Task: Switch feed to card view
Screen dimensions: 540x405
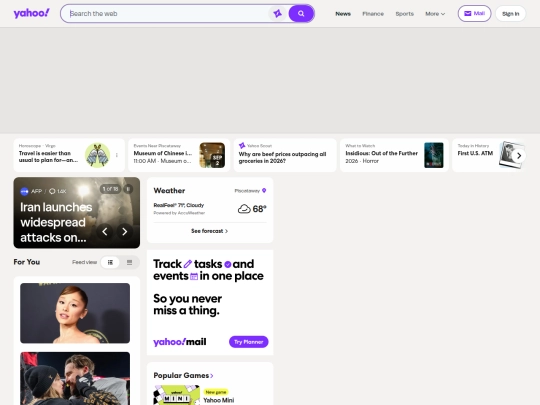Action: click(110, 262)
